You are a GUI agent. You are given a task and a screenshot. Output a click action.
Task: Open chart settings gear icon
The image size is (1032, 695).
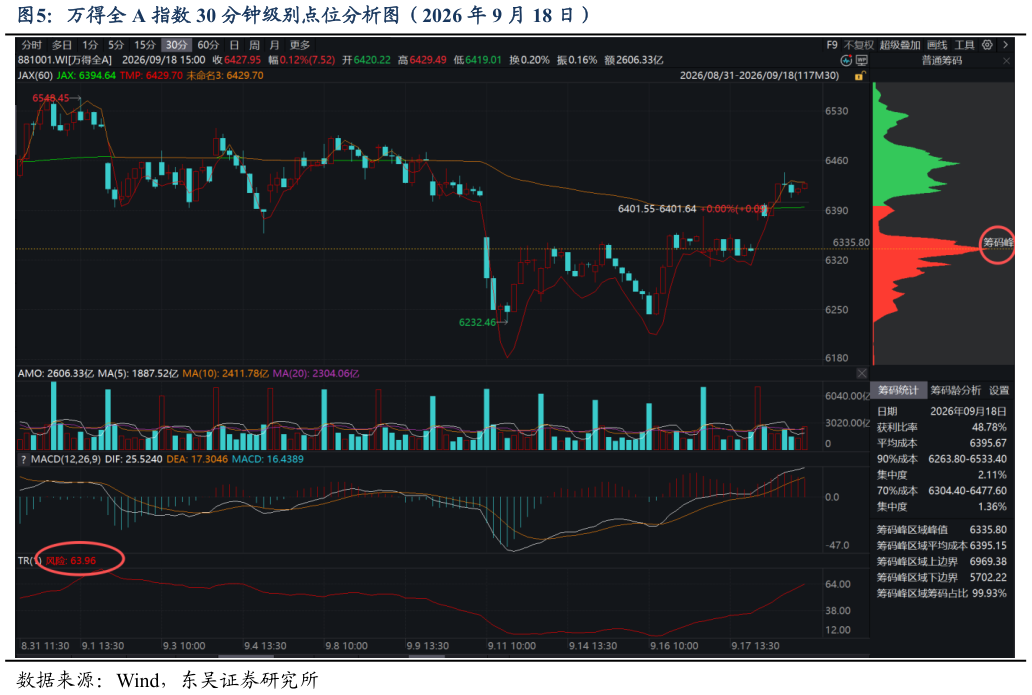(x=987, y=45)
